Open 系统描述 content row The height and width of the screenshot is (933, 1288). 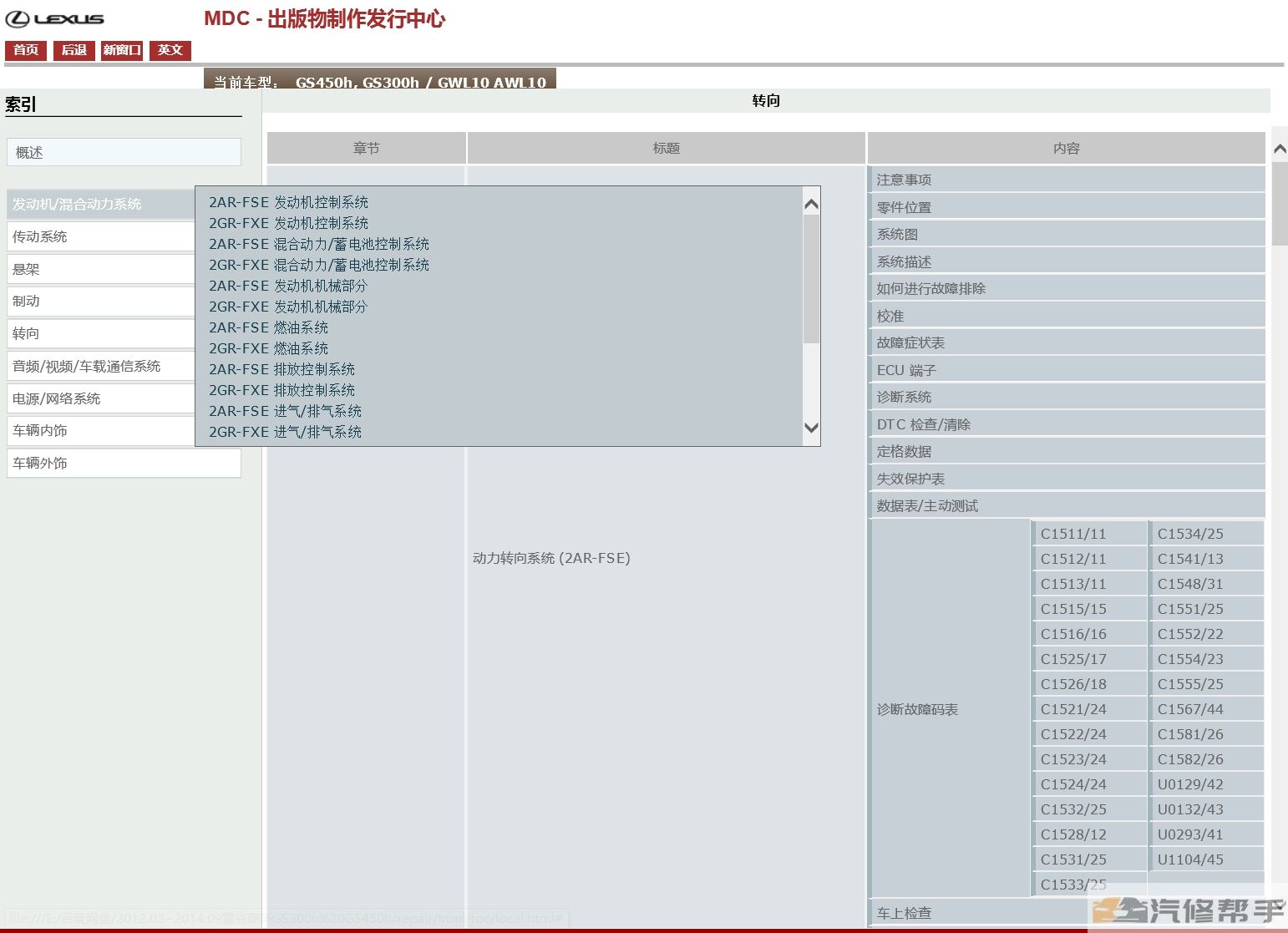tap(1067, 261)
